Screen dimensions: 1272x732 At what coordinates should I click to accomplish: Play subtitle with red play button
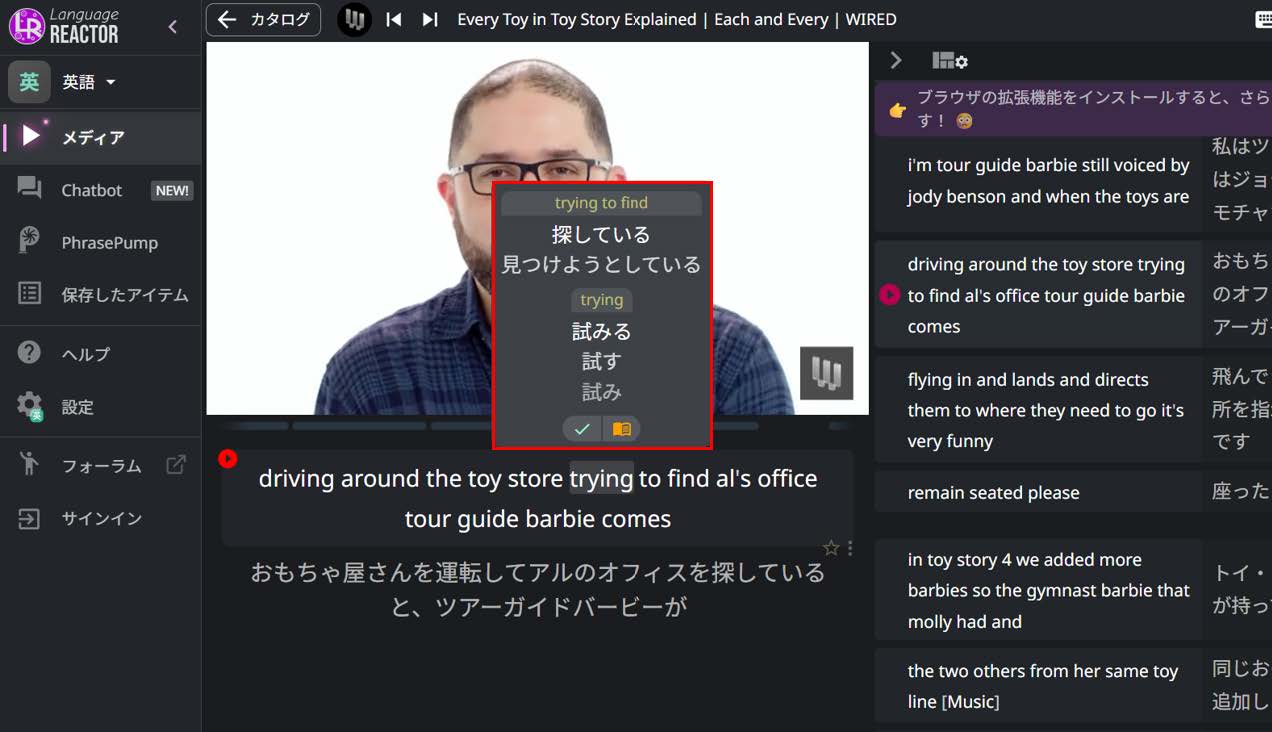228,458
